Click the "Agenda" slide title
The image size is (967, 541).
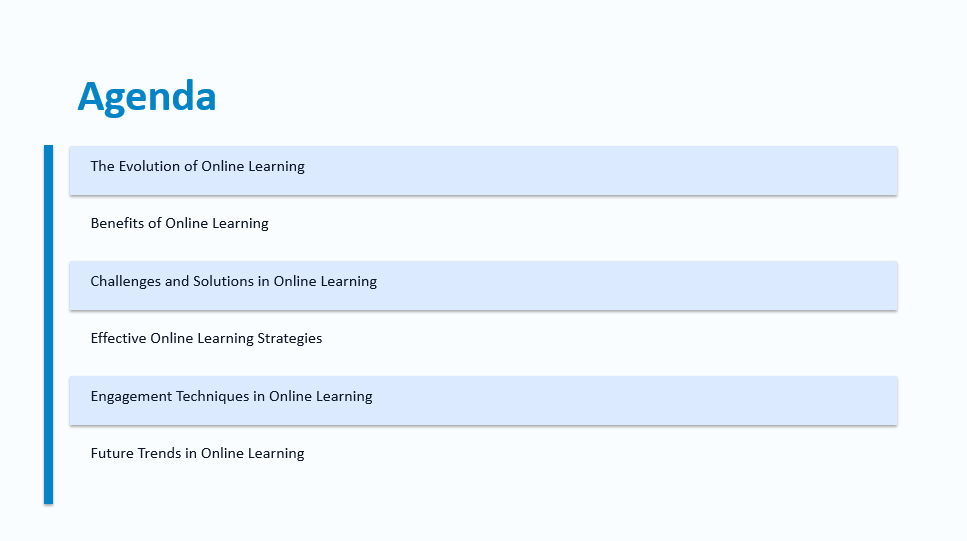(x=147, y=97)
